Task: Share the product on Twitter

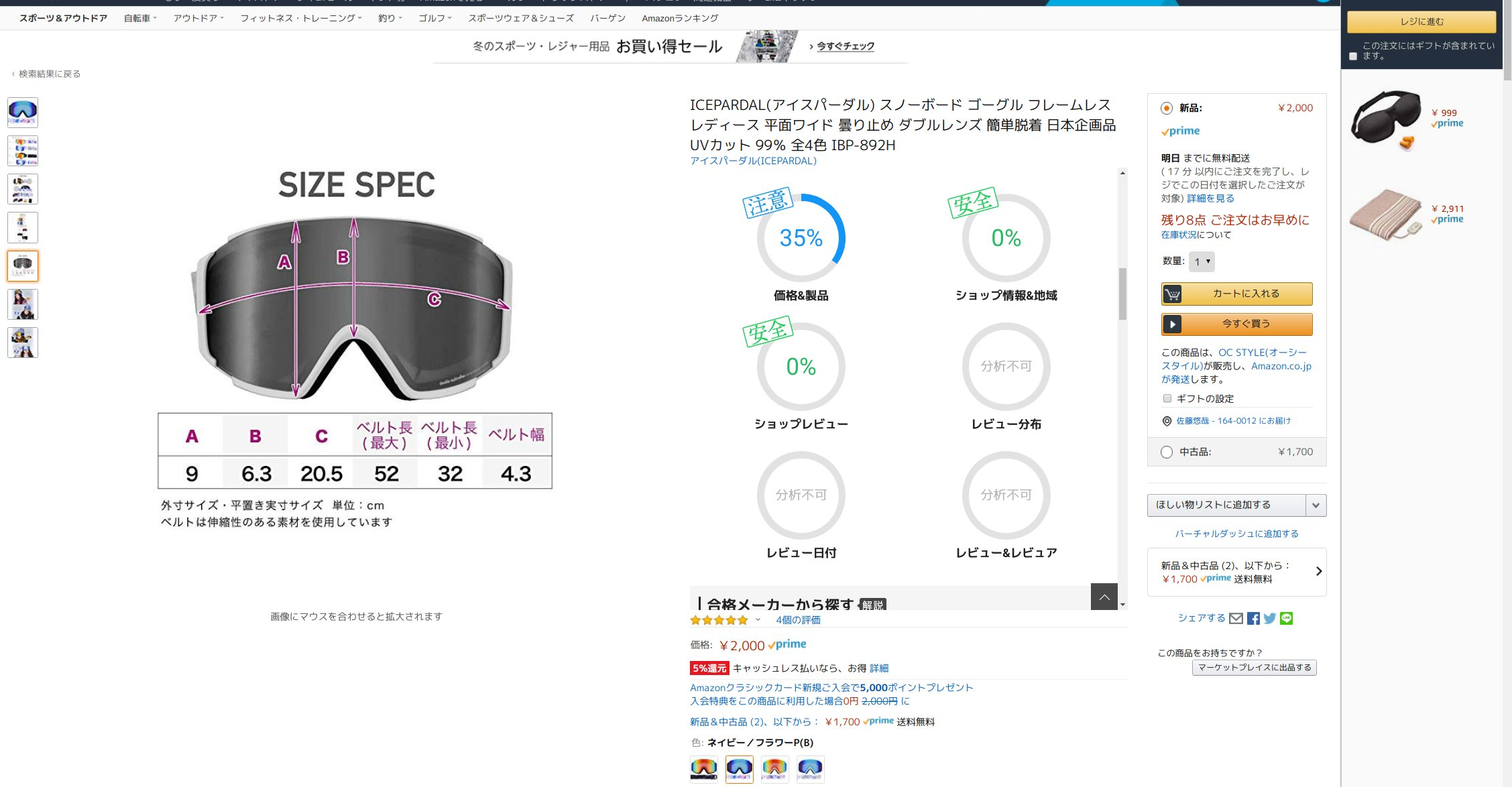Action: coord(1270,618)
